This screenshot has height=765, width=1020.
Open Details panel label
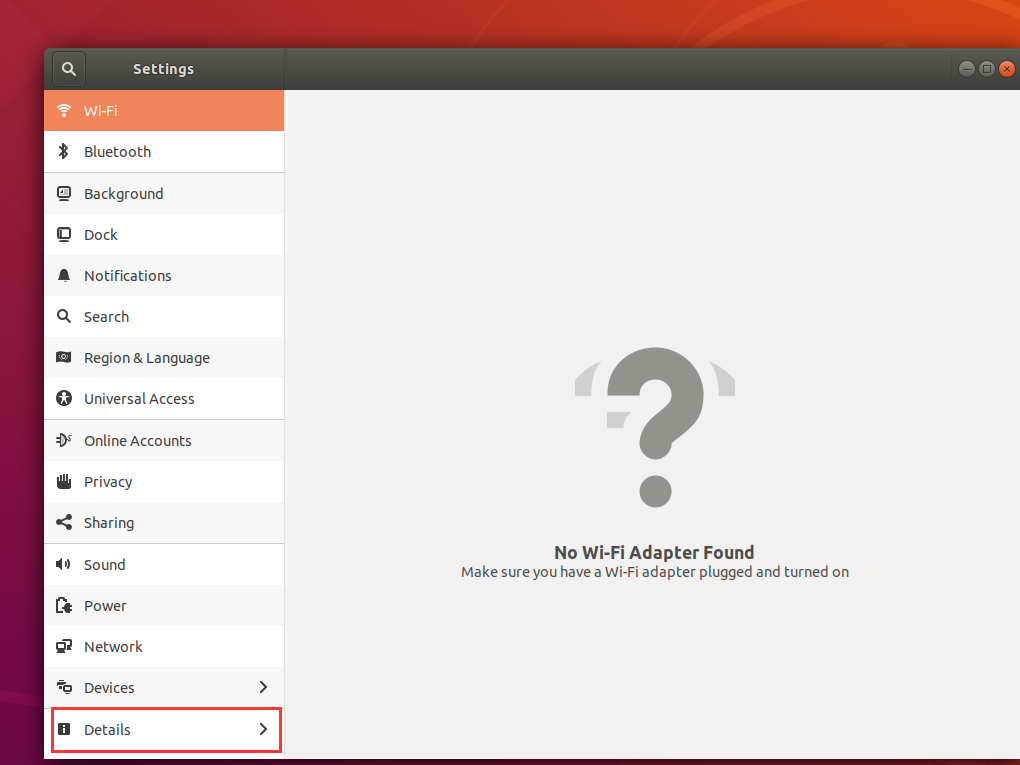107,730
